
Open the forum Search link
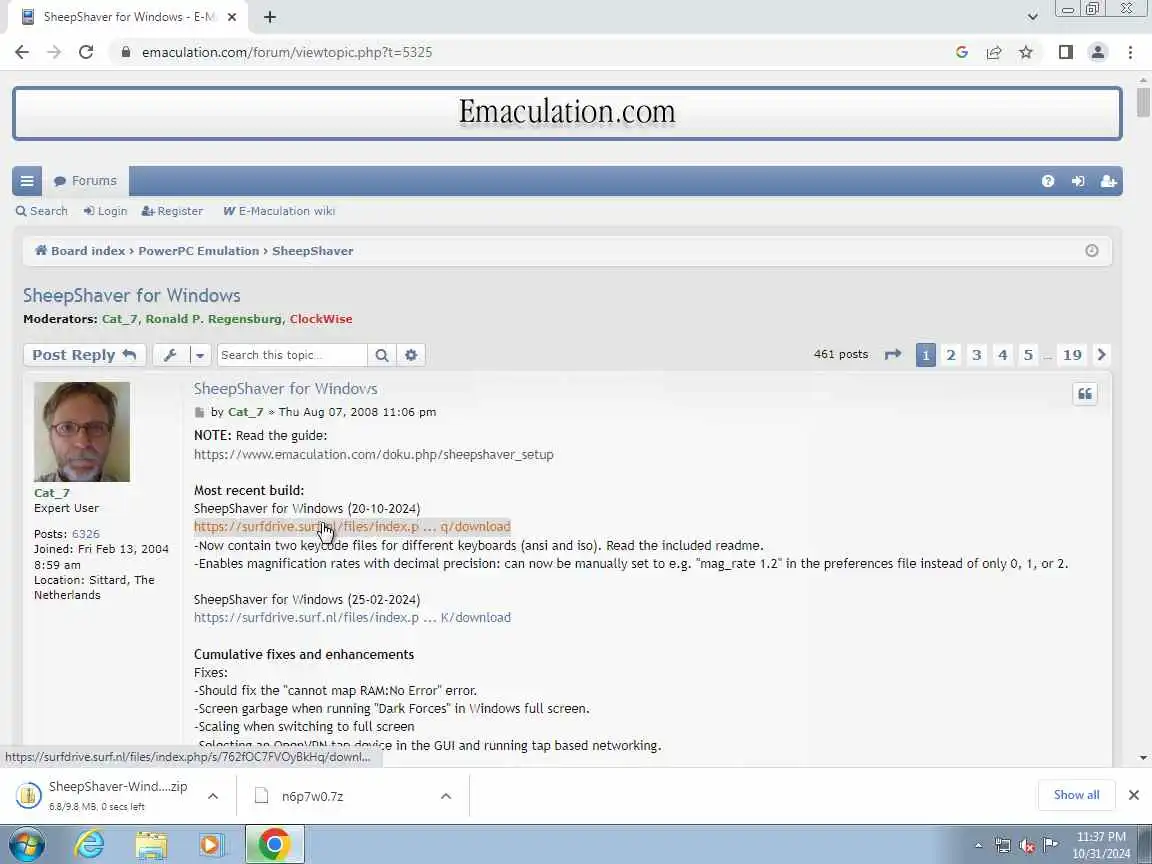[x=42, y=211]
